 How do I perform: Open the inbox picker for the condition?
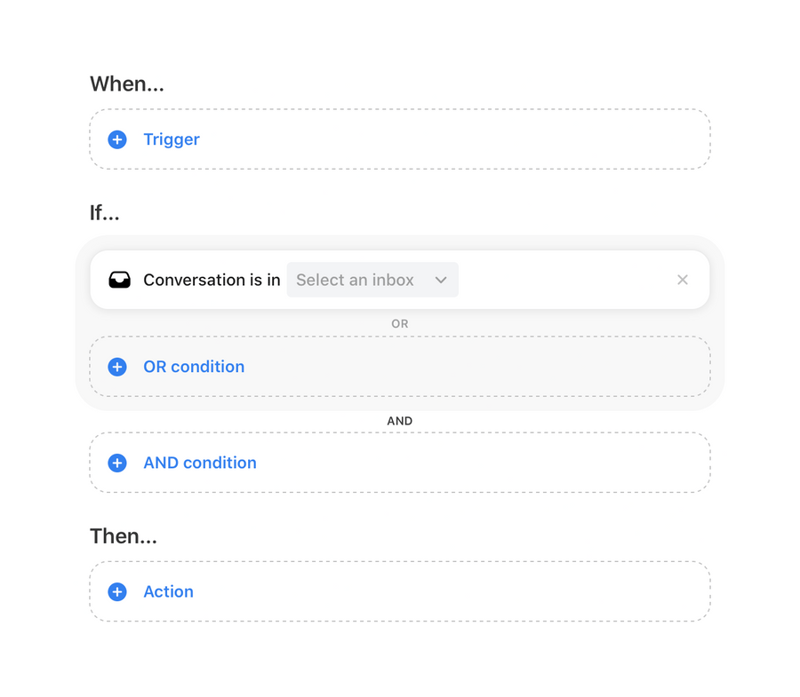[372, 280]
